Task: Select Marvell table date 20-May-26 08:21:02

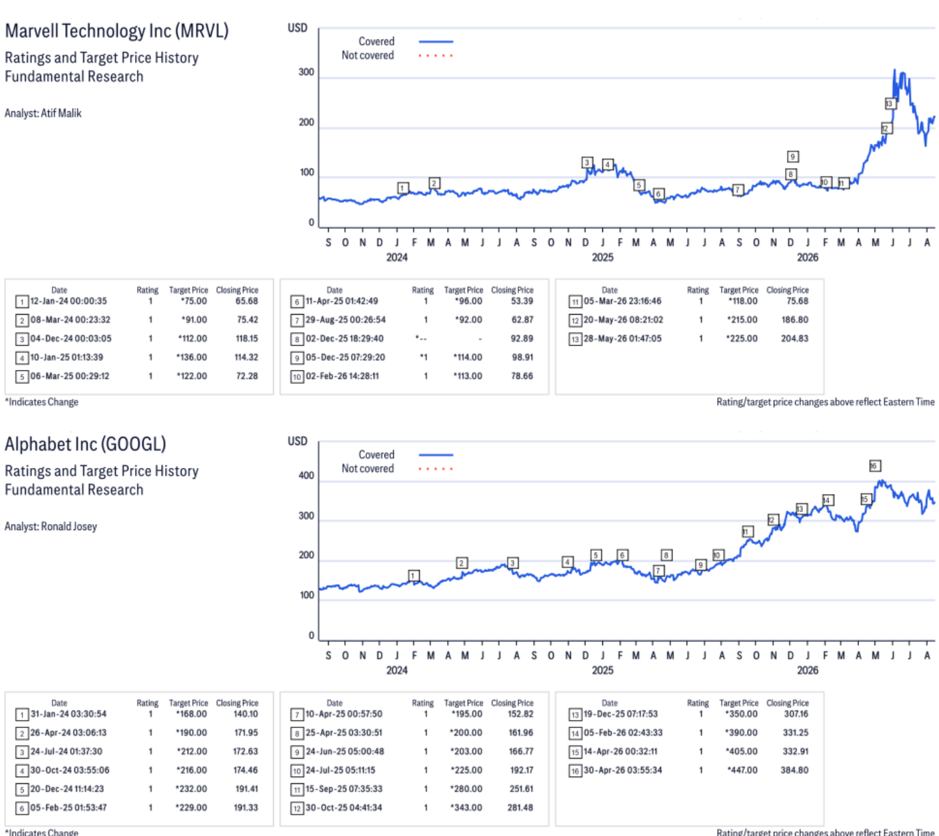Action: (623, 320)
